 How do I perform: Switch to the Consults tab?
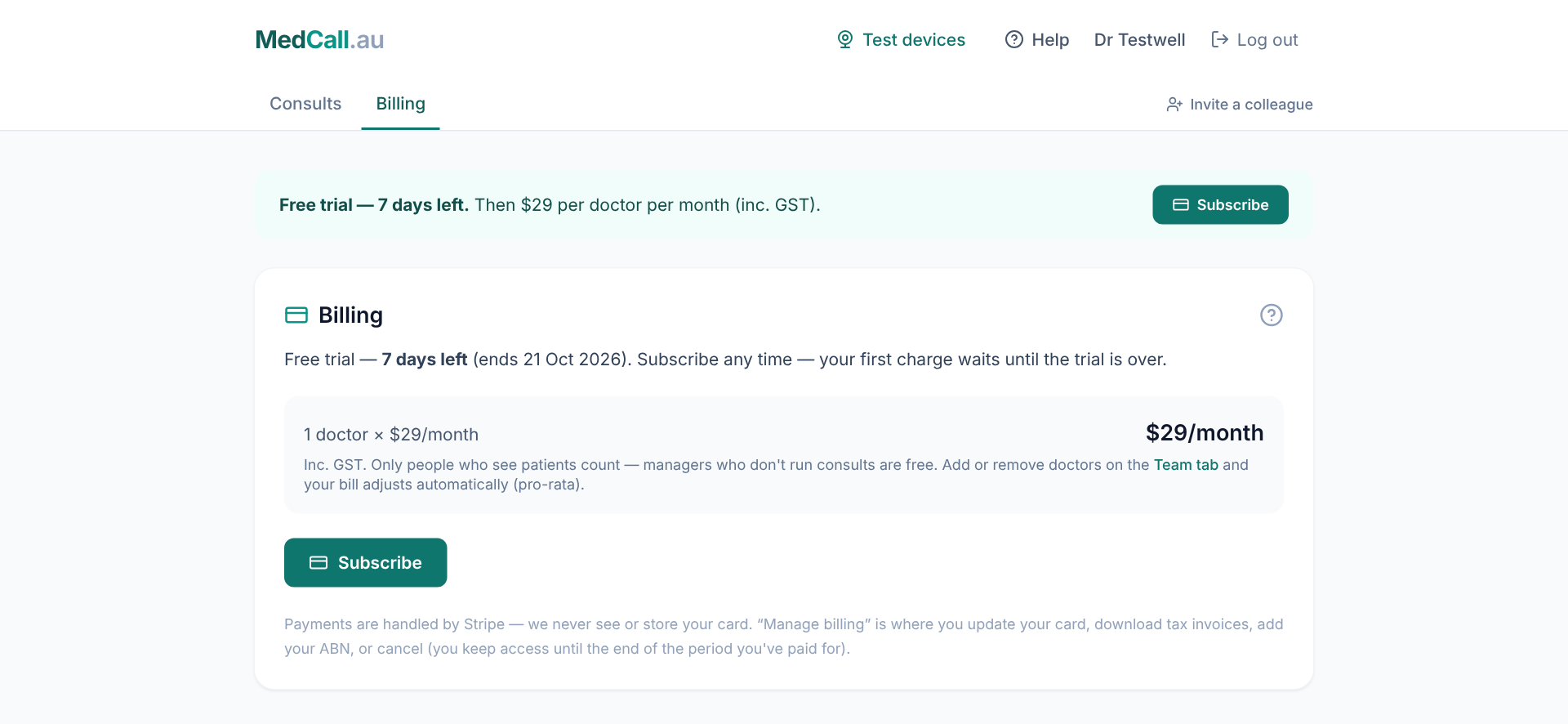pyautogui.click(x=305, y=104)
